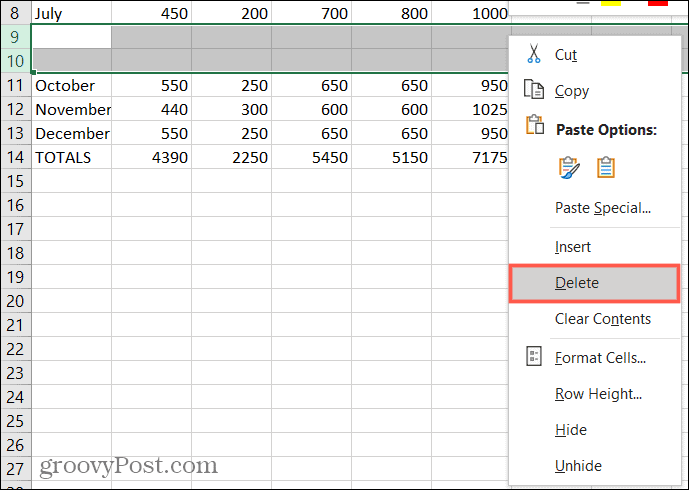
Task: Open Paste Special from the menu
Action: (594, 207)
